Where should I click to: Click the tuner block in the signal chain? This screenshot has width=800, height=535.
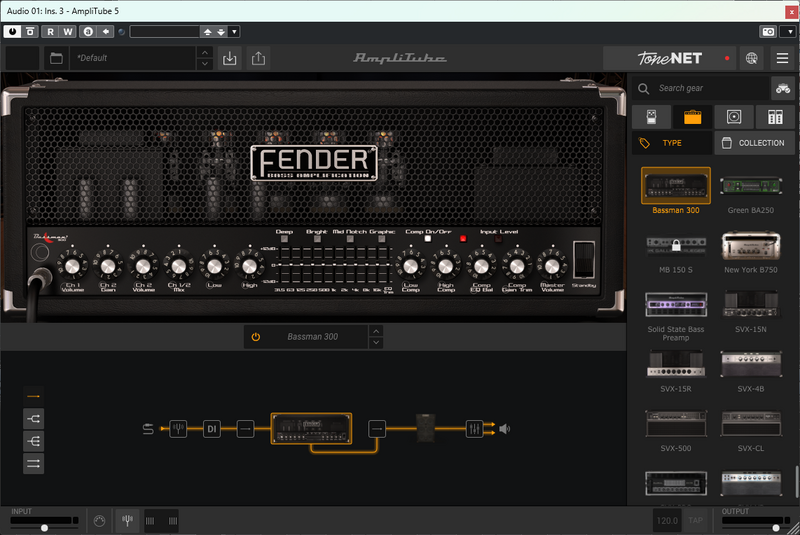tap(178, 429)
